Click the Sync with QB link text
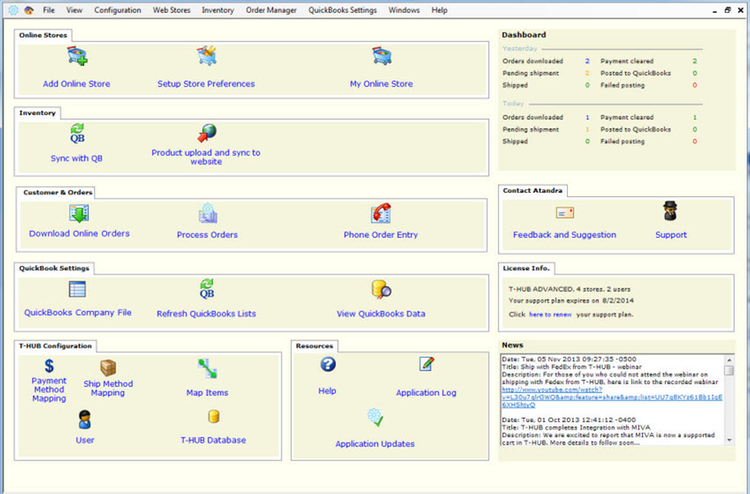 (x=77, y=158)
